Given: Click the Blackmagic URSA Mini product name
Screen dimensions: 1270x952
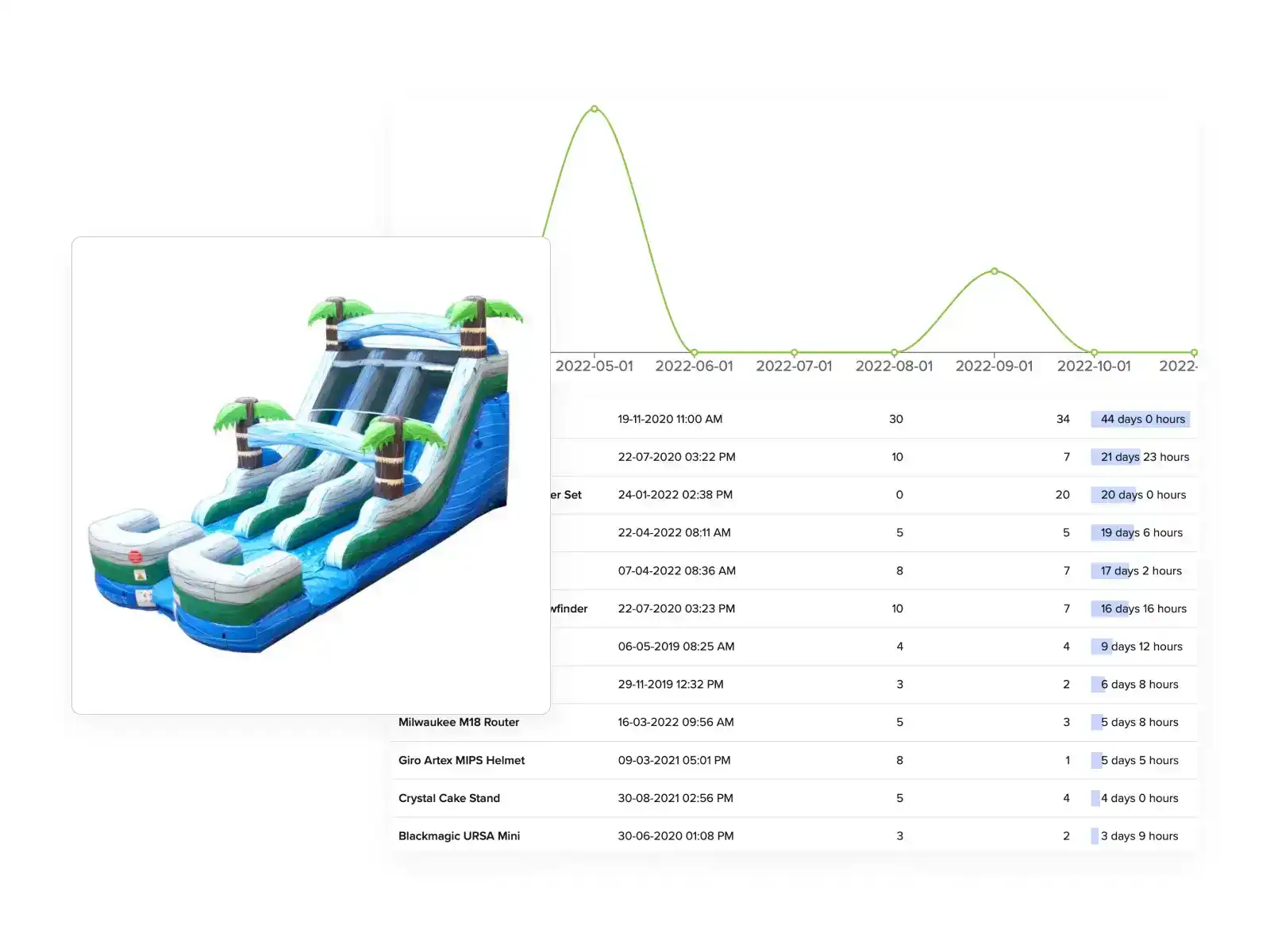Looking at the screenshot, I should (459, 835).
